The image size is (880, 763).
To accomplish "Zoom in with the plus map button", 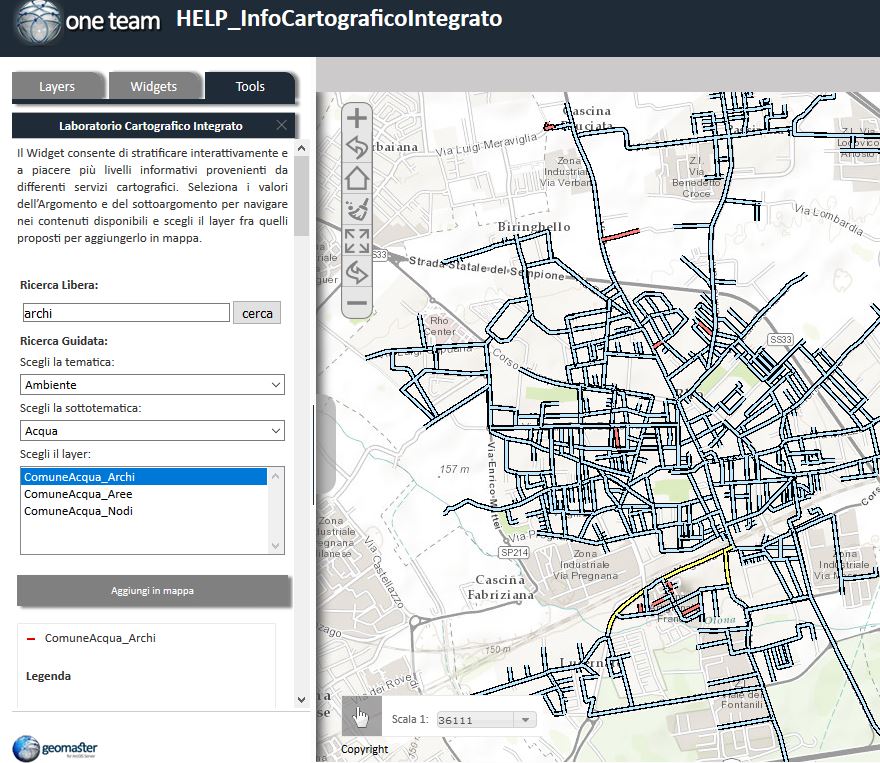I will [x=357, y=118].
